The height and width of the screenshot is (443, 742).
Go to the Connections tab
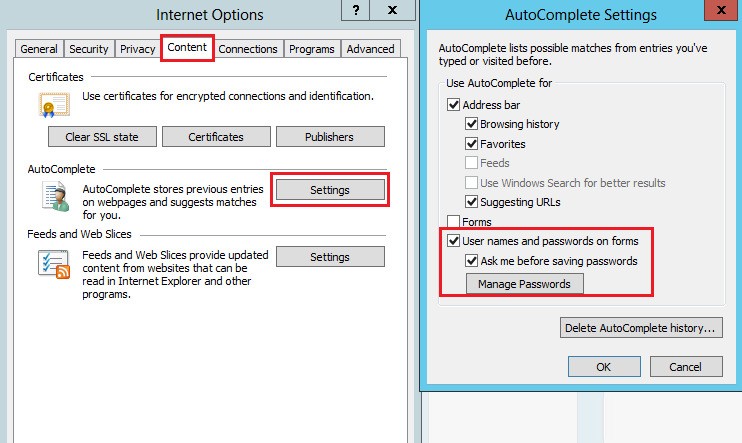(x=248, y=49)
